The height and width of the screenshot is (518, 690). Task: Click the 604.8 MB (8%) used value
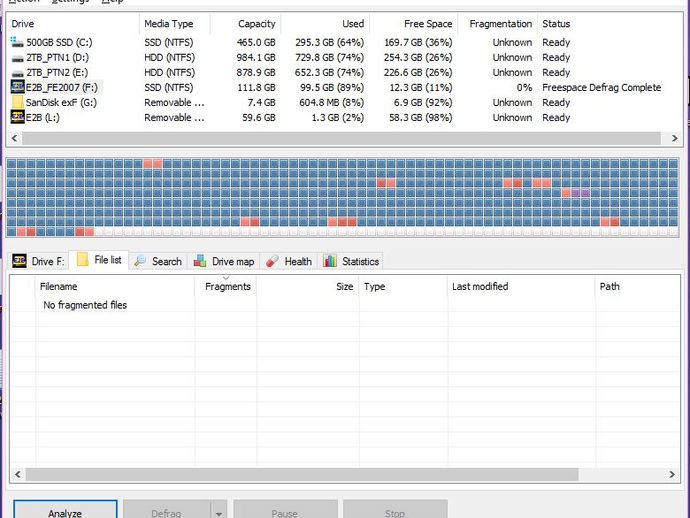tap(331, 103)
